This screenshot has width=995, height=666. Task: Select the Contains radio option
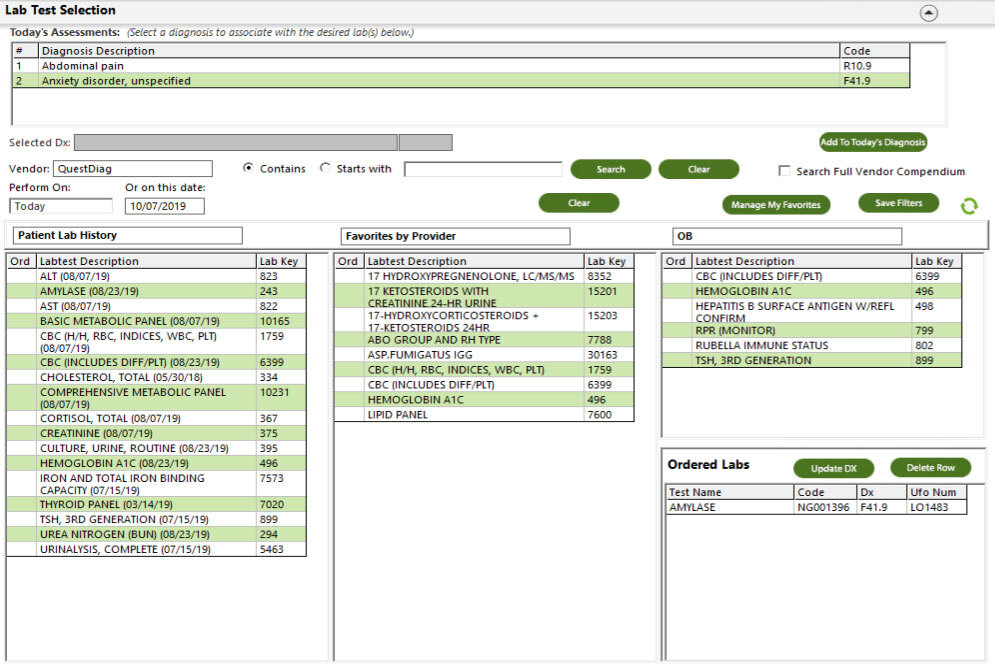248,168
